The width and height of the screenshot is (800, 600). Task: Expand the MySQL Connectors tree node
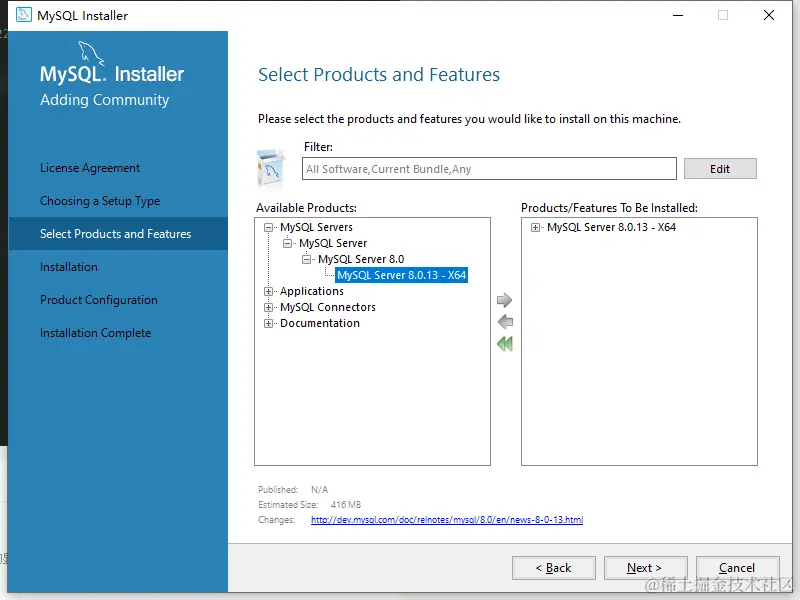pos(268,308)
